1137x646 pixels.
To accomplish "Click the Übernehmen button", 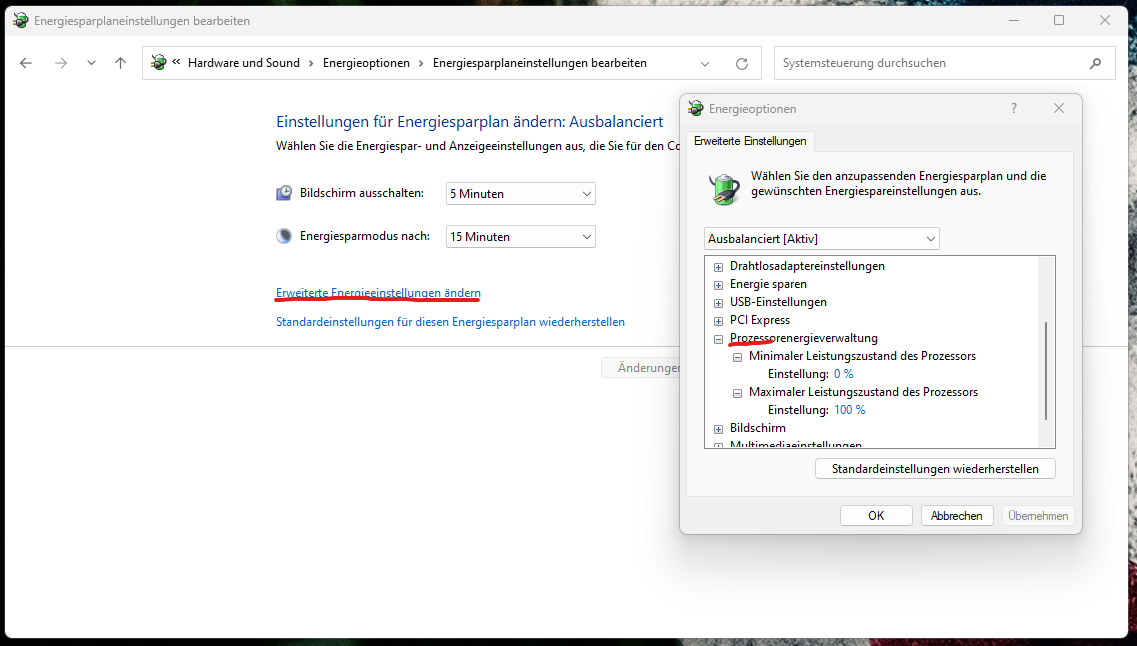I will point(1038,515).
